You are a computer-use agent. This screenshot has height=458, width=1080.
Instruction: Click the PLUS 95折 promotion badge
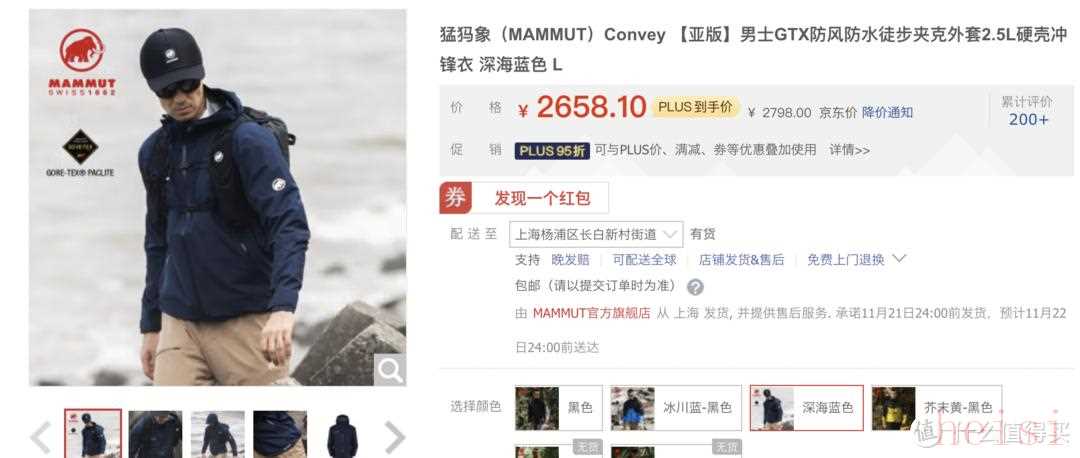tap(552, 150)
